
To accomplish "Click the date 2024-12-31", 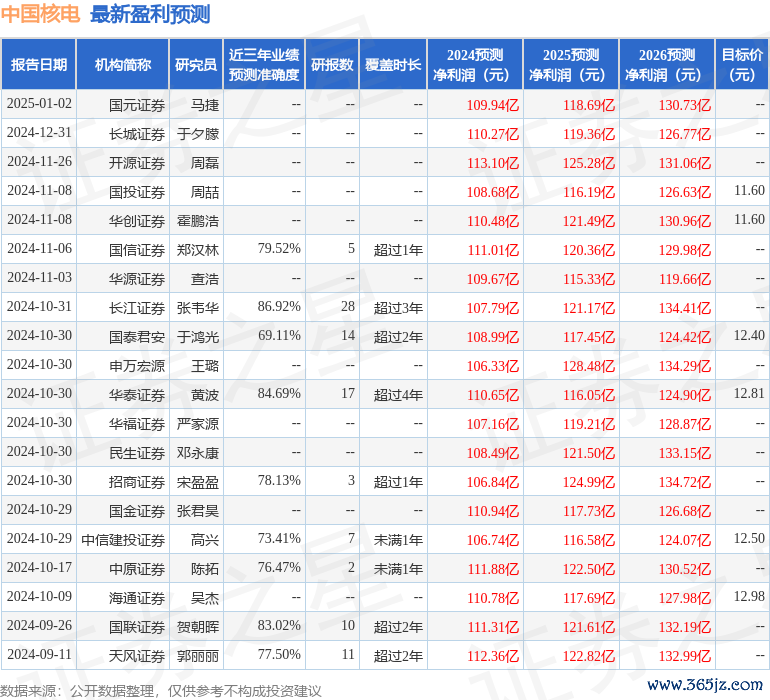I will point(39,133).
